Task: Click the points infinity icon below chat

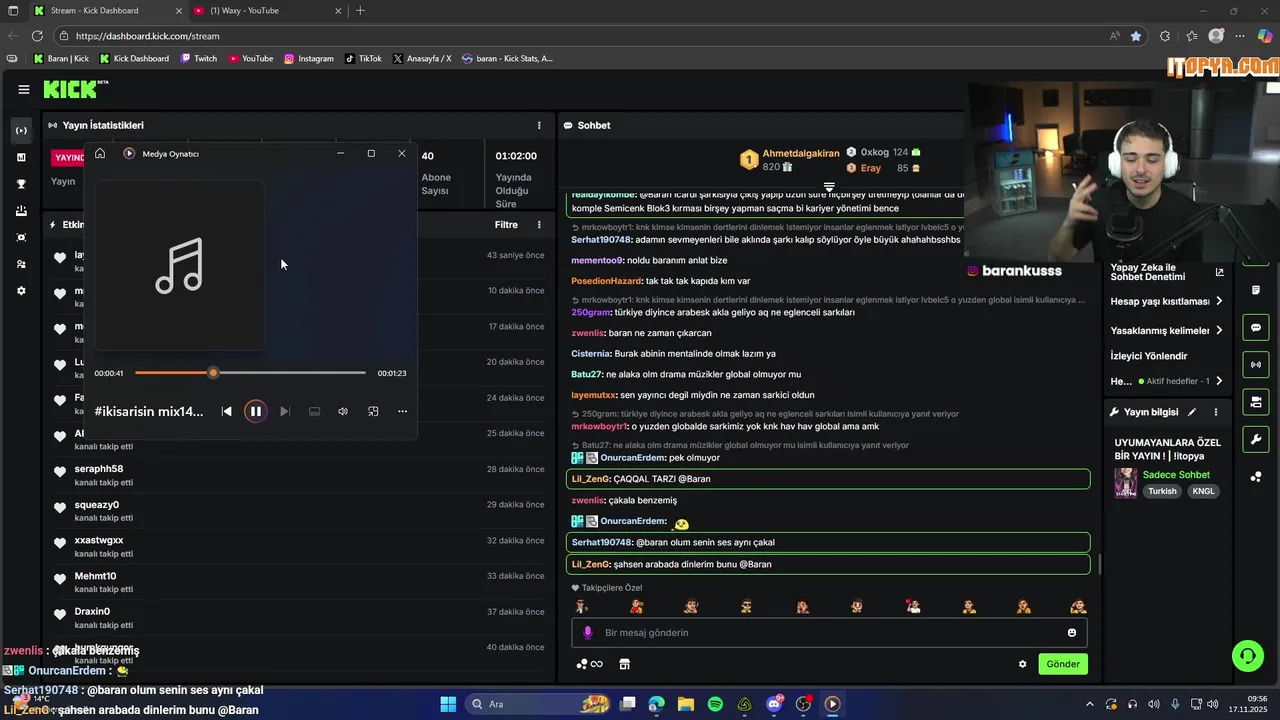Action: [x=590, y=664]
